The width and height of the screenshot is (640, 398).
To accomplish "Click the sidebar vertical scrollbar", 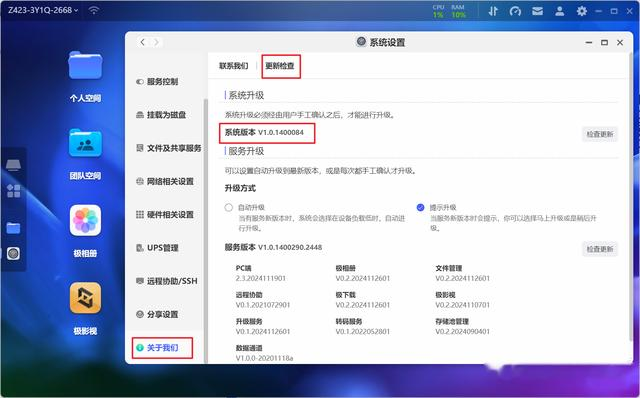I will click(206, 229).
